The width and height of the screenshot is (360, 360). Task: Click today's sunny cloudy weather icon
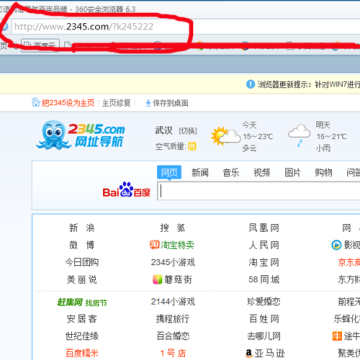226,135
